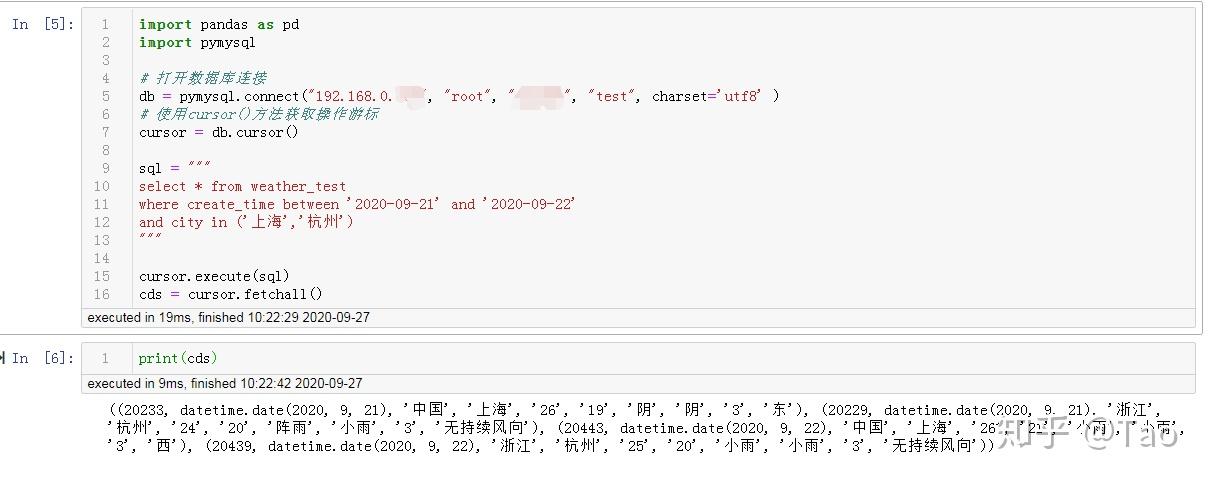Click the 'executed in 19ms' timing label

click(x=229, y=317)
